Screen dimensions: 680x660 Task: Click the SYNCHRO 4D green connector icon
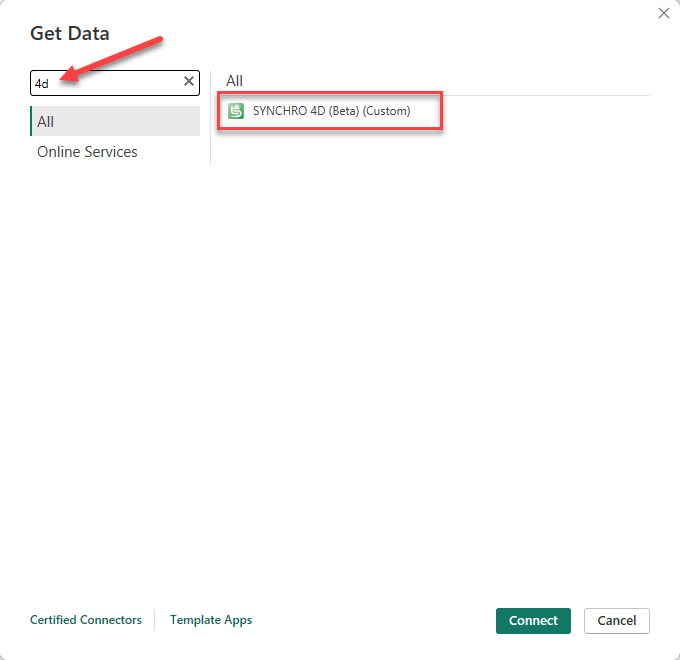coord(236,111)
